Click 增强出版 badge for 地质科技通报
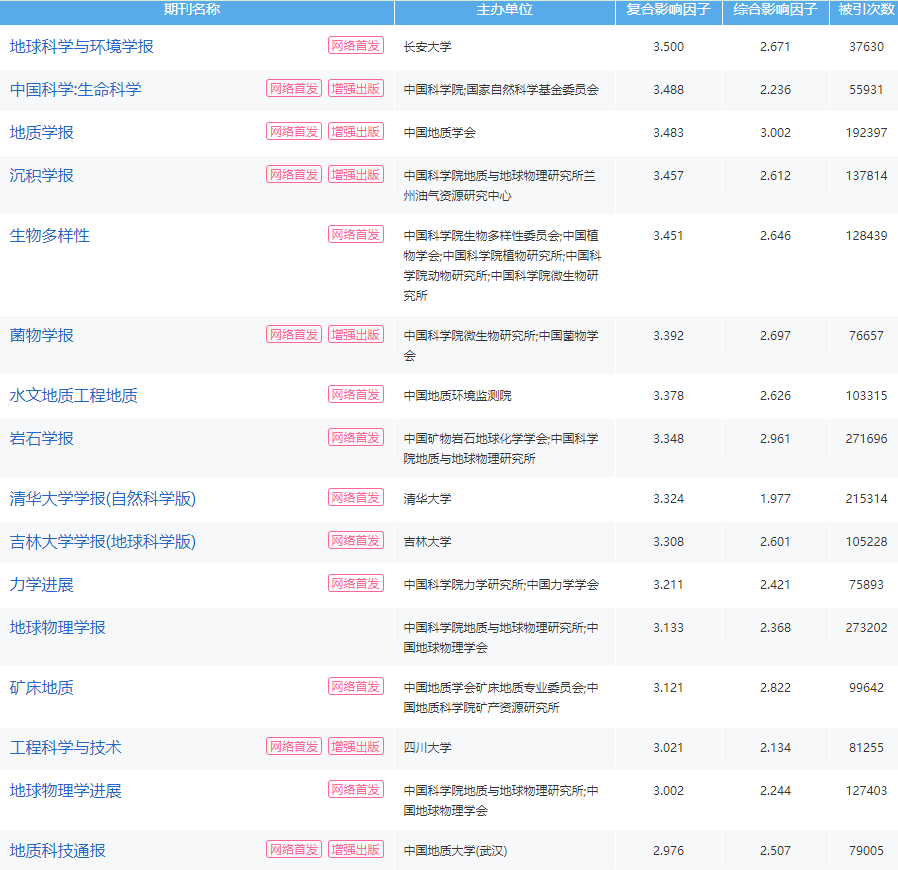 coord(356,849)
